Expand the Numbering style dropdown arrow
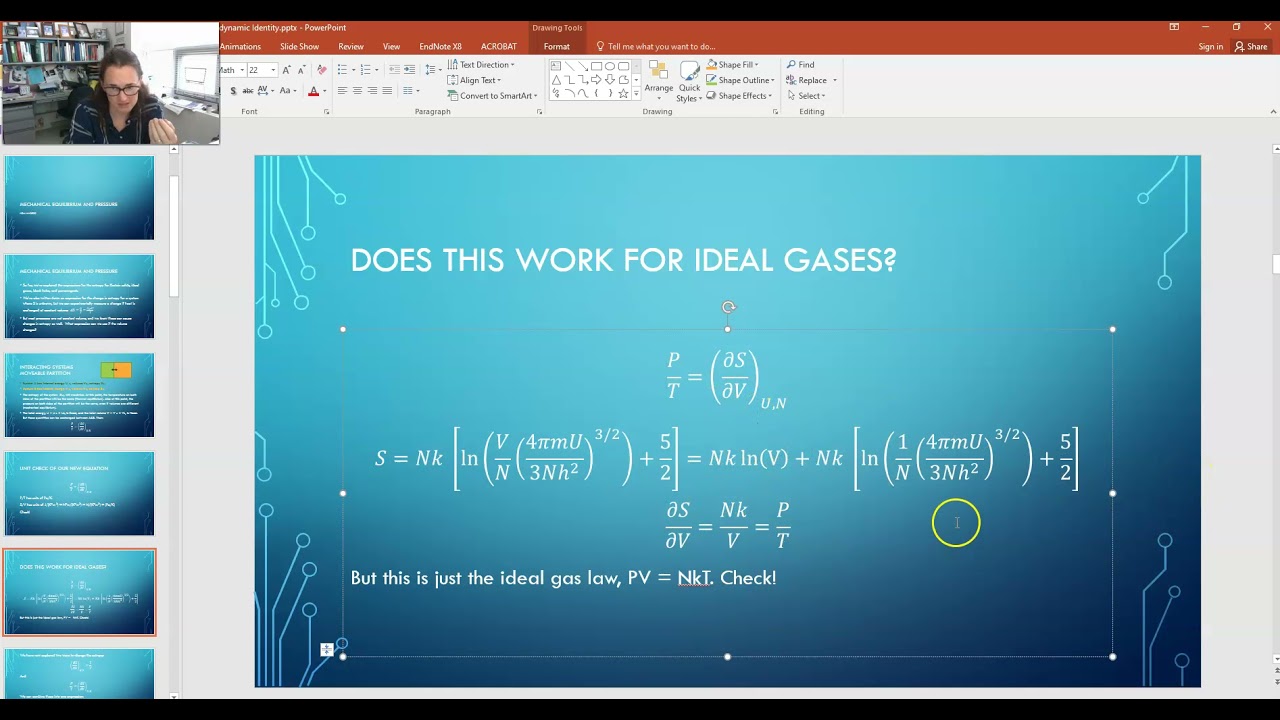The width and height of the screenshot is (1280, 720). pos(377,70)
